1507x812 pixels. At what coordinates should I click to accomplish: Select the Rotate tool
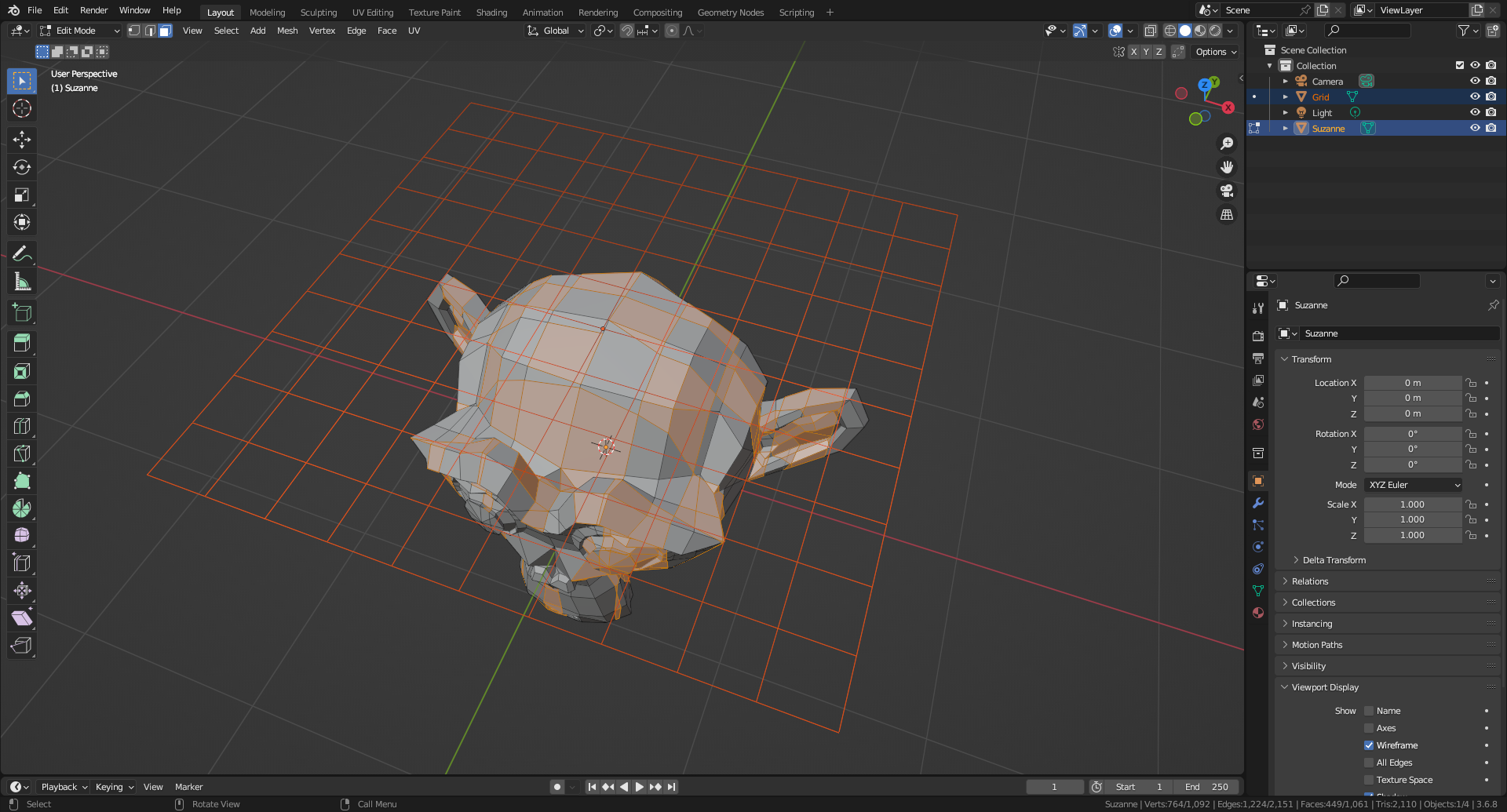pos(22,167)
